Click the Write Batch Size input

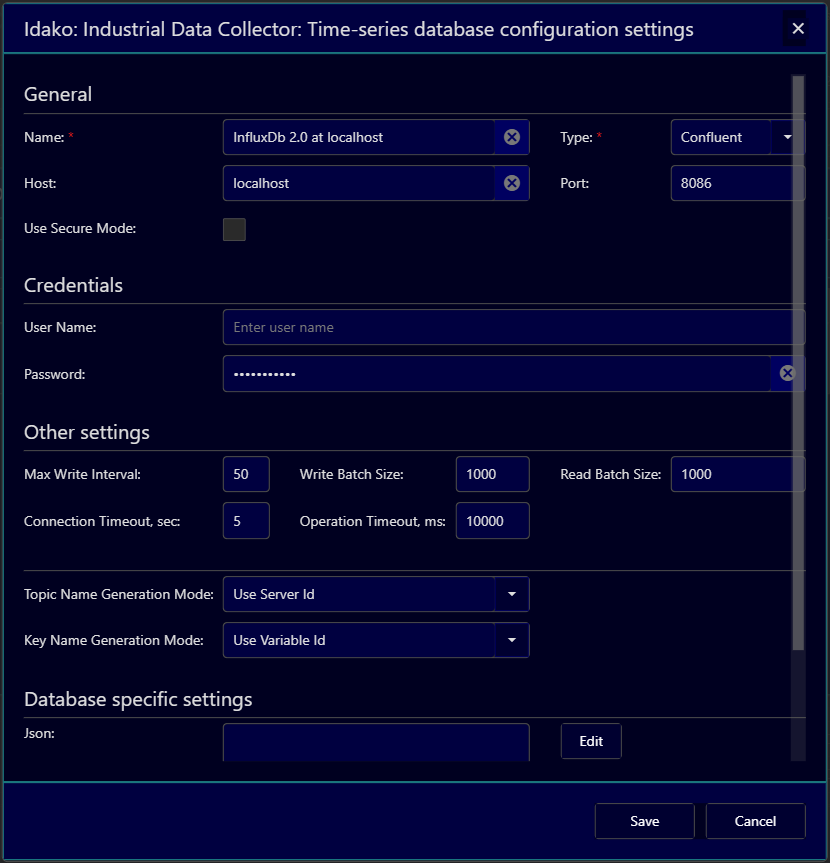click(492, 474)
